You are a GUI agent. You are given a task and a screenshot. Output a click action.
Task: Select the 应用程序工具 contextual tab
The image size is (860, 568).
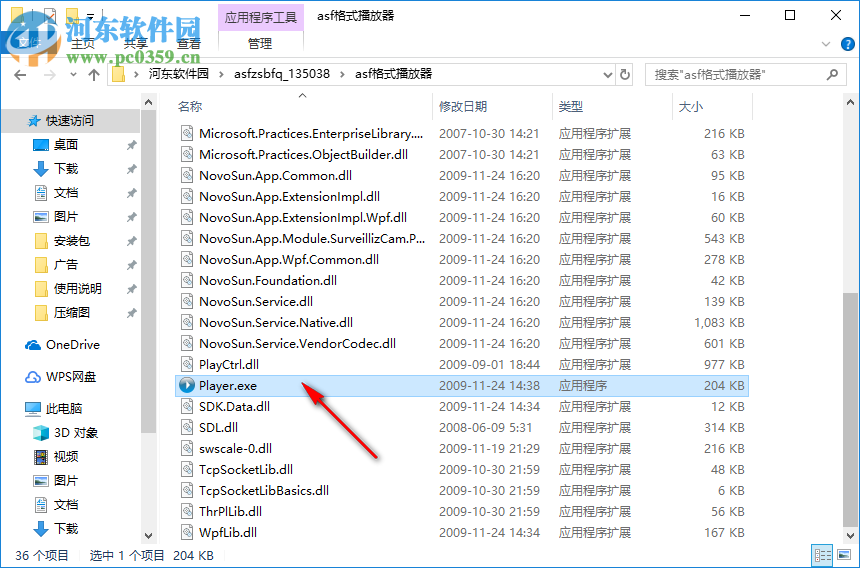tap(261, 17)
